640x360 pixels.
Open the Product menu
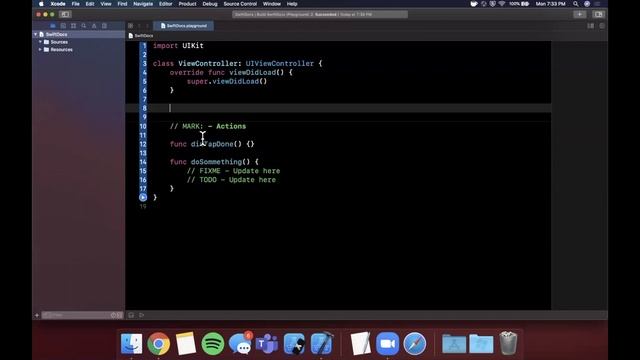187,4
